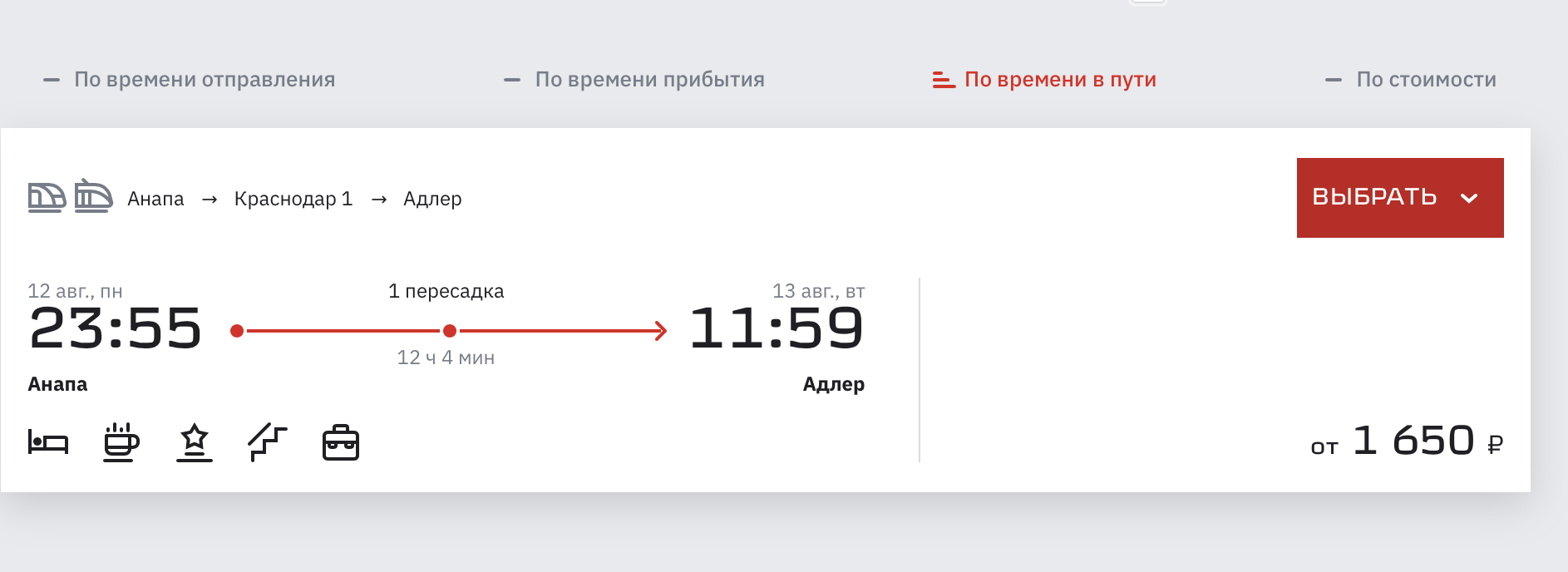Expand the ВЫБРАТЬ button chevron

(x=1469, y=198)
